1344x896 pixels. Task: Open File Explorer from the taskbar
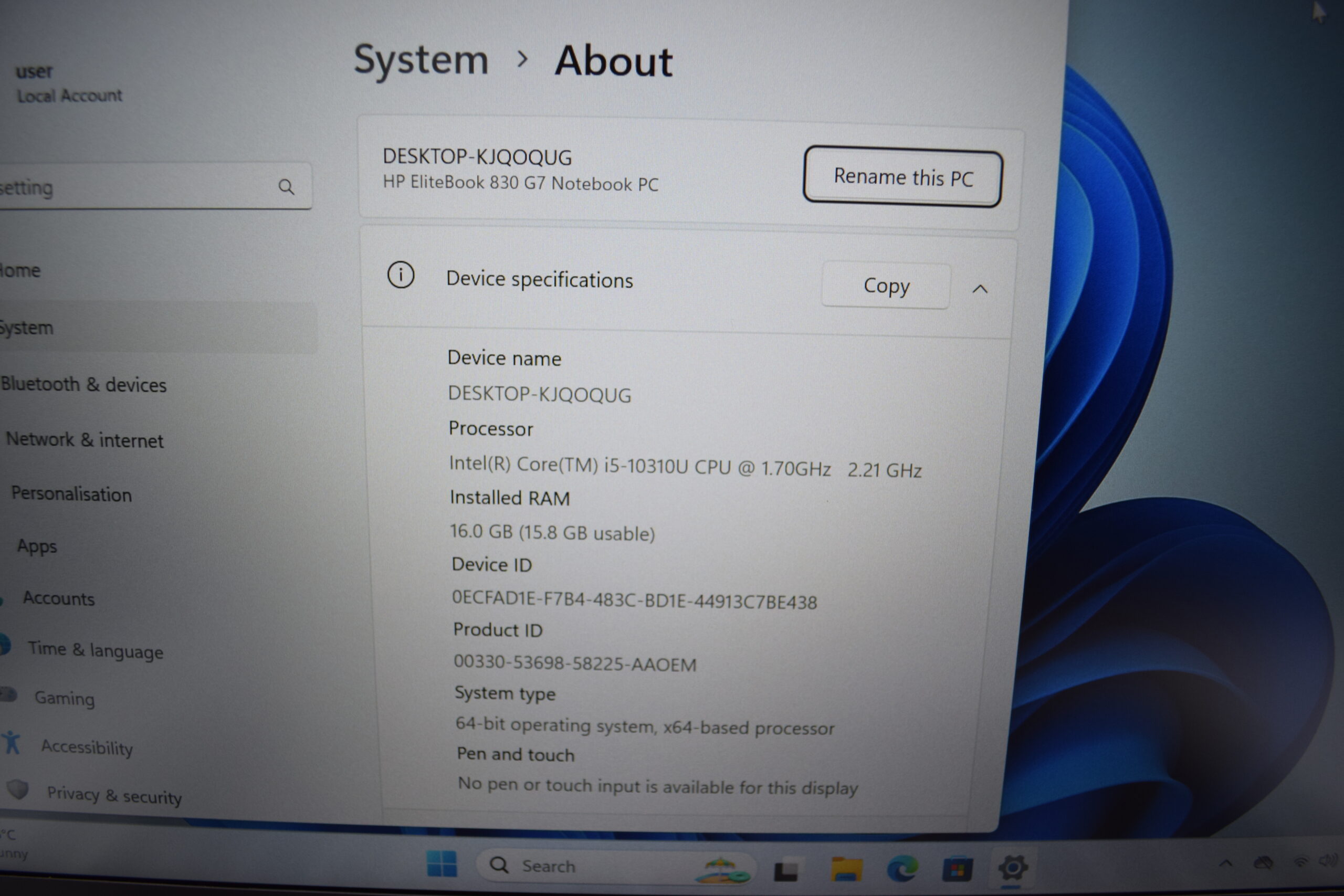[846, 869]
